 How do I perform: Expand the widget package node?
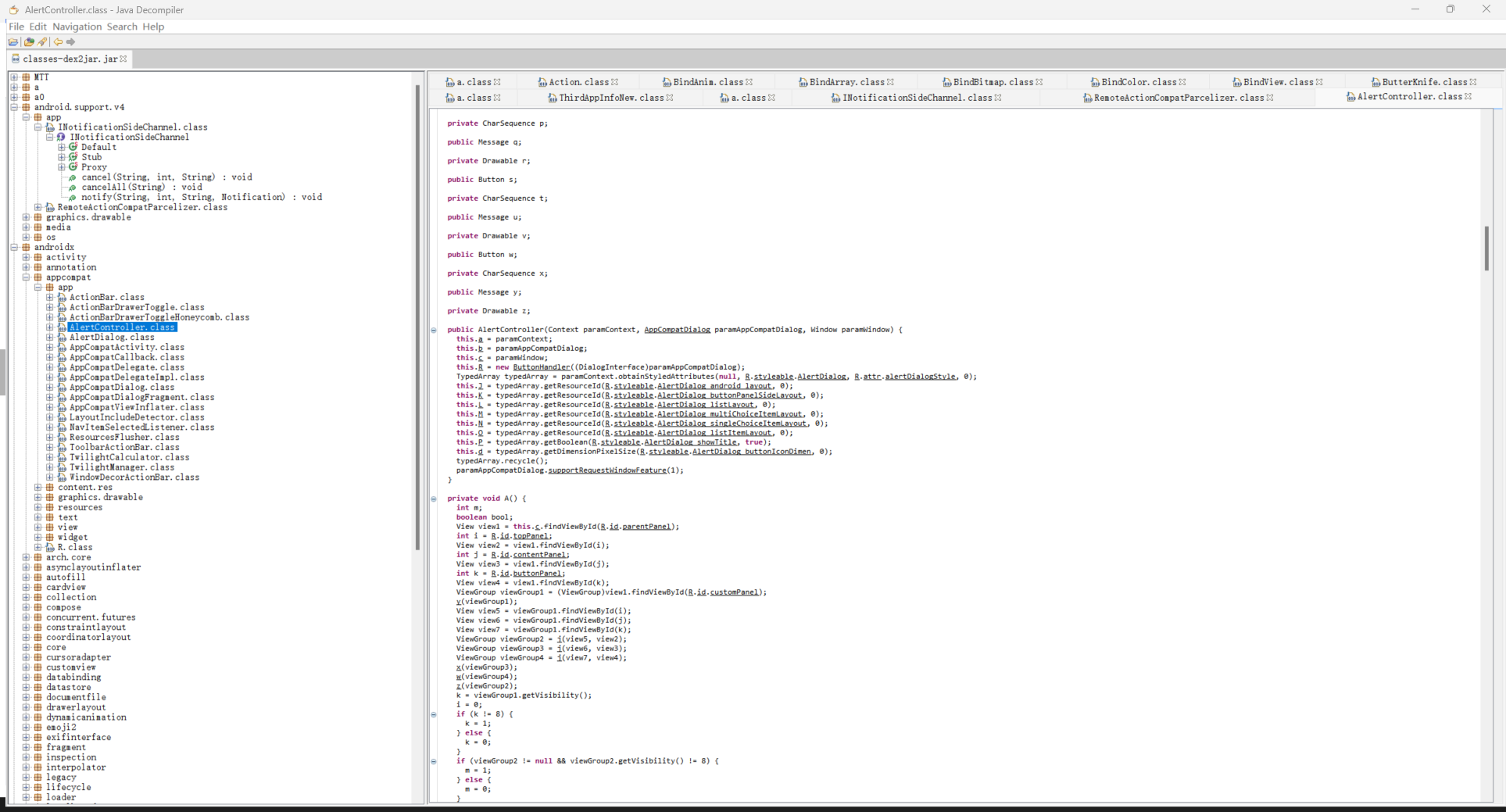coord(38,538)
